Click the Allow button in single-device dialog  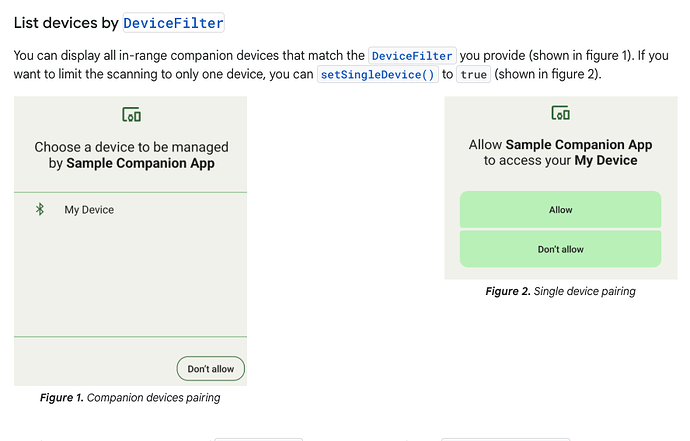[560, 209]
